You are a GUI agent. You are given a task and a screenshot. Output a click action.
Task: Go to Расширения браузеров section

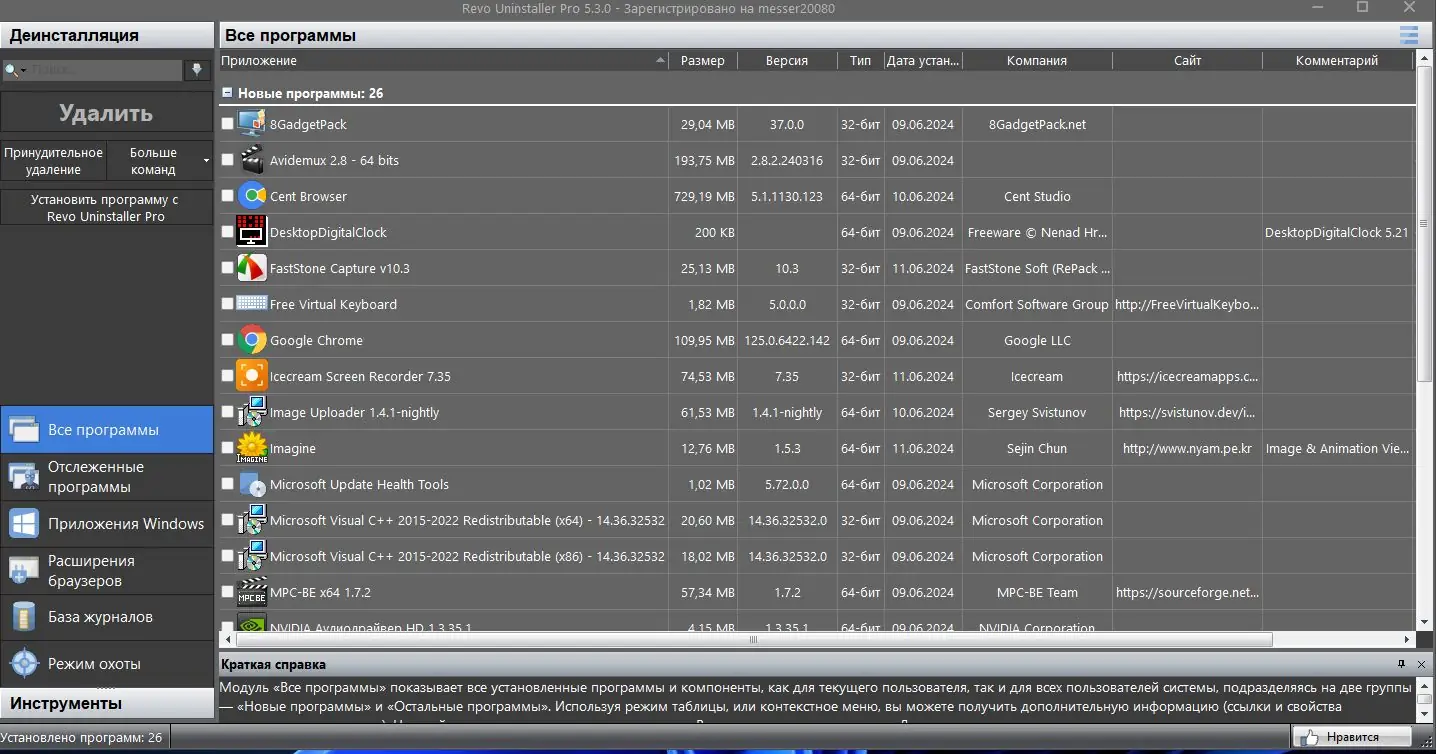coord(107,570)
